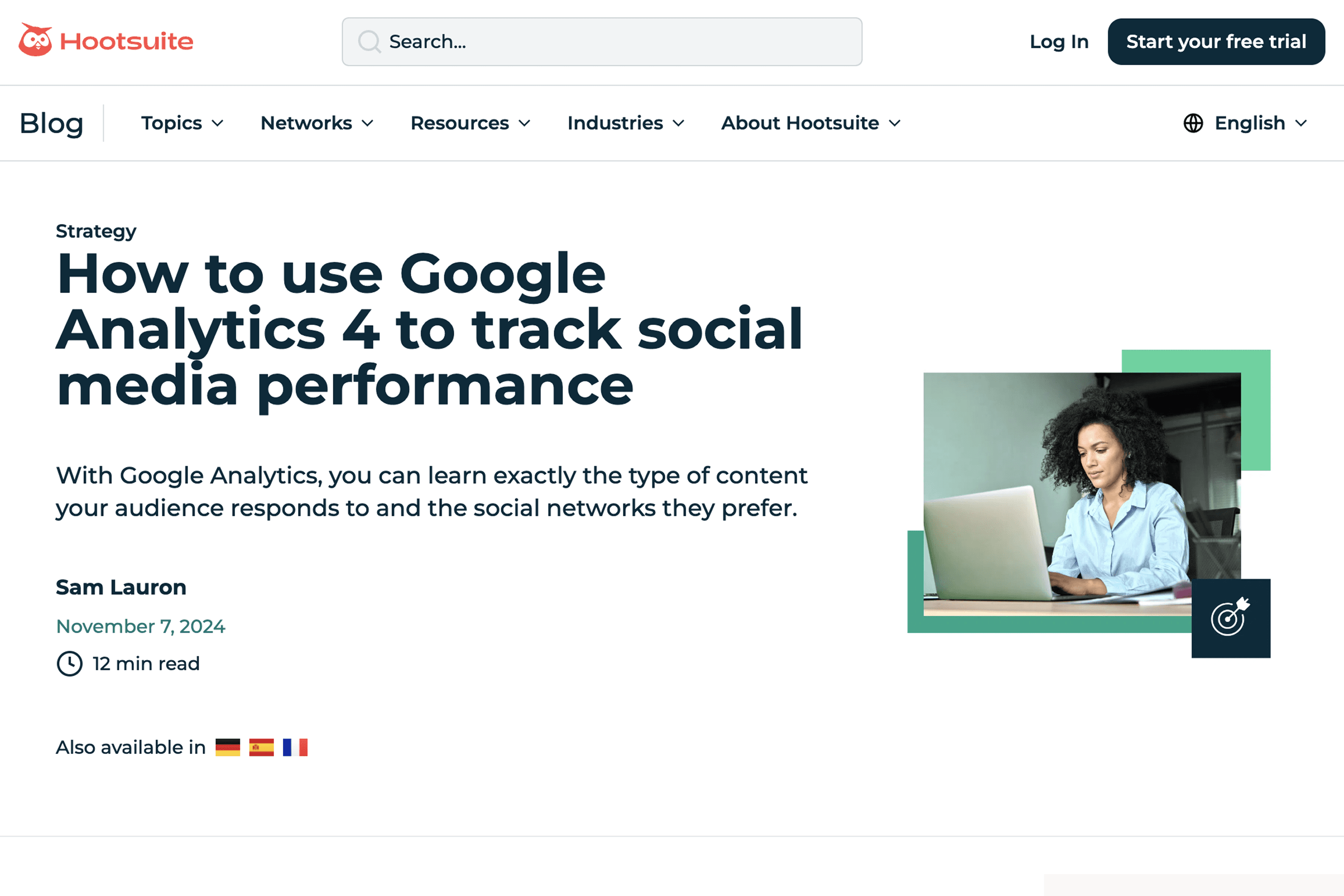
Task: Click the article hero image thumbnail
Action: [x=1082, y=494]
